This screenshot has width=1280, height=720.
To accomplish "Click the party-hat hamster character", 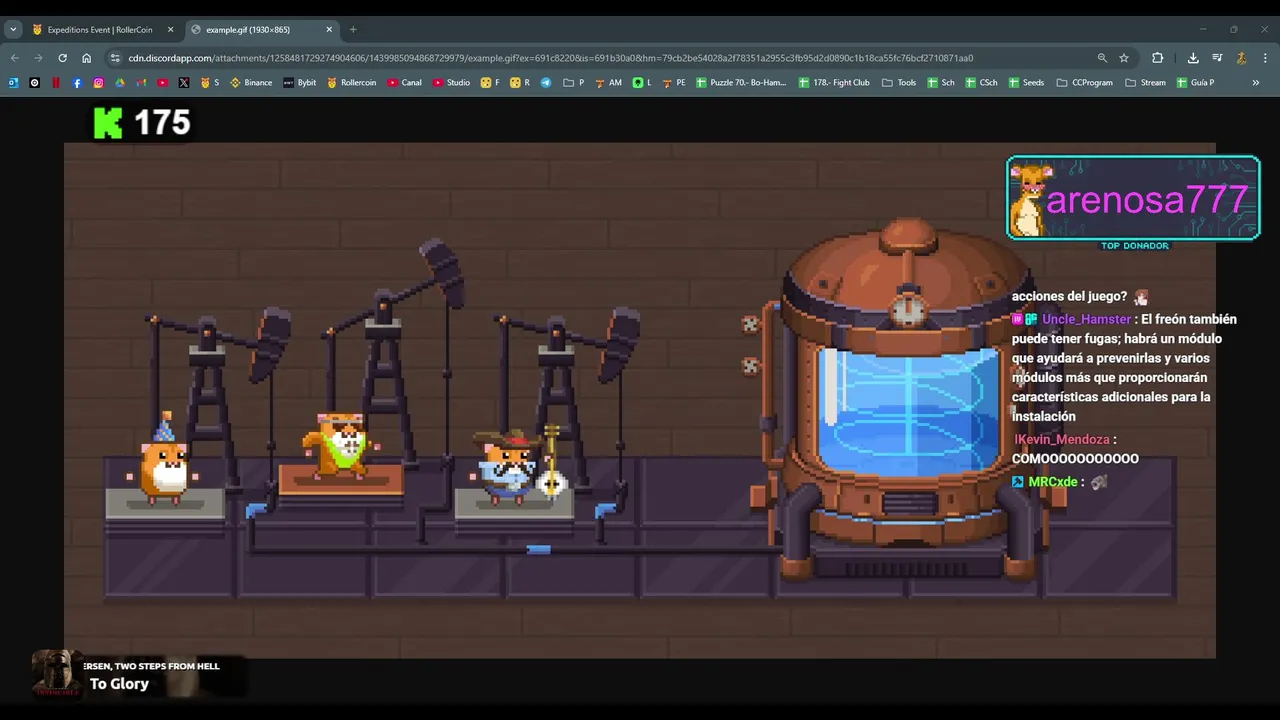I will tap(164, 457).
